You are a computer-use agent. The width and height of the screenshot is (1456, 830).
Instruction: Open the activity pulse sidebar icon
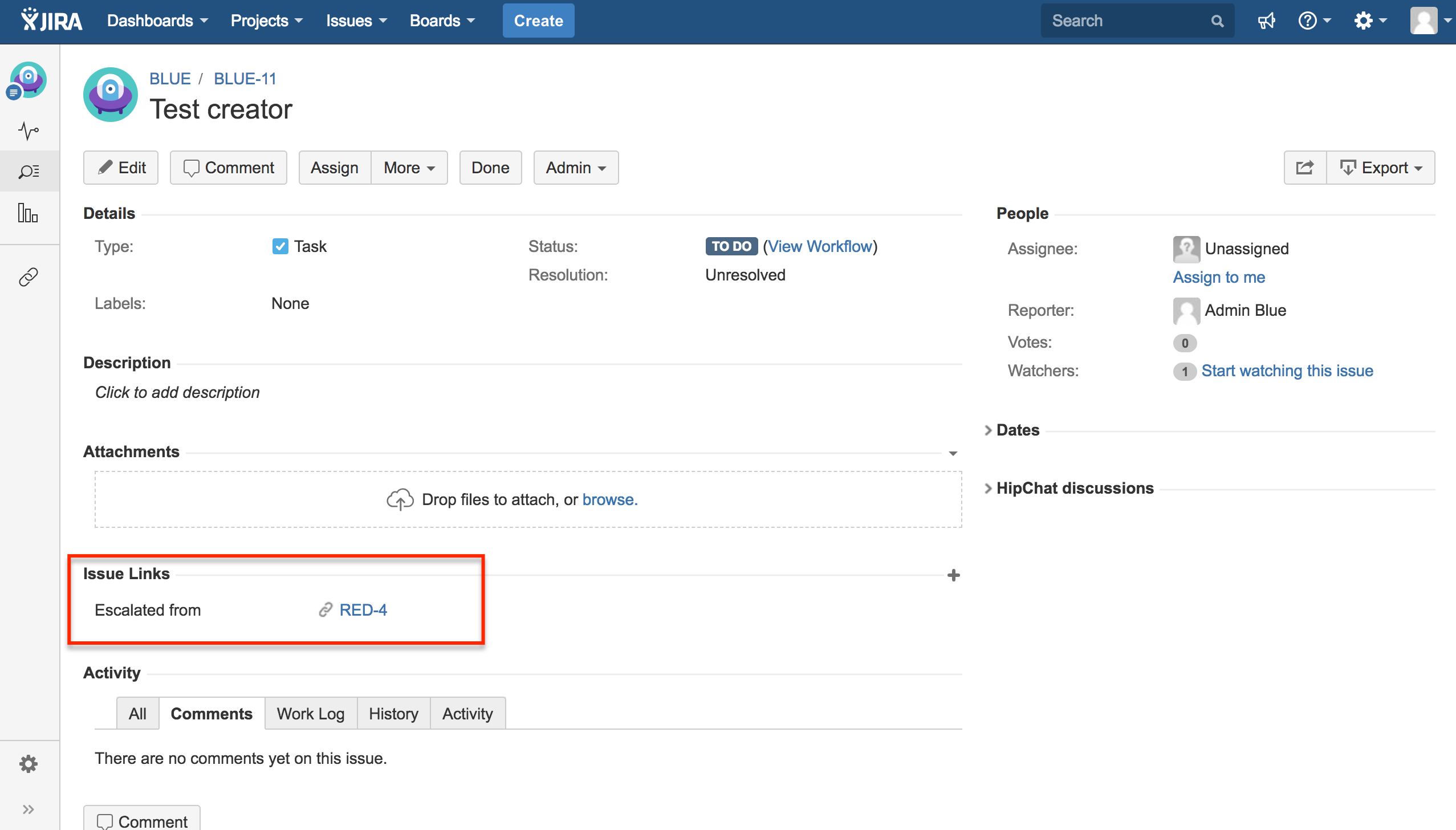coord(29,131)
